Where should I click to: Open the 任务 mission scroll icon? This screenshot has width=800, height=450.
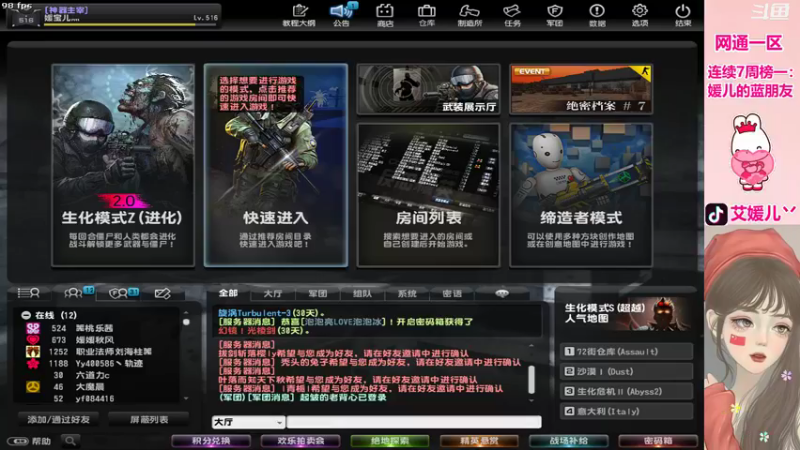point(512,15)
